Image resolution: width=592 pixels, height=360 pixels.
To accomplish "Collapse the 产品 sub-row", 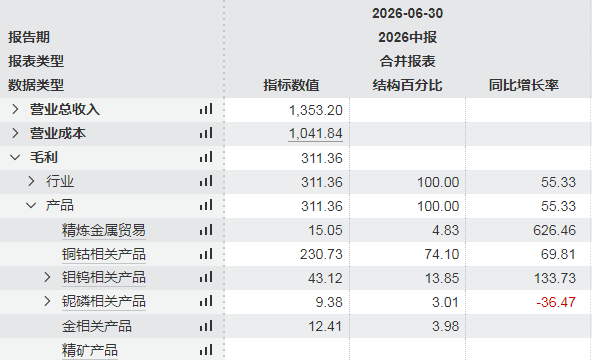I will [x=31, y=206].
